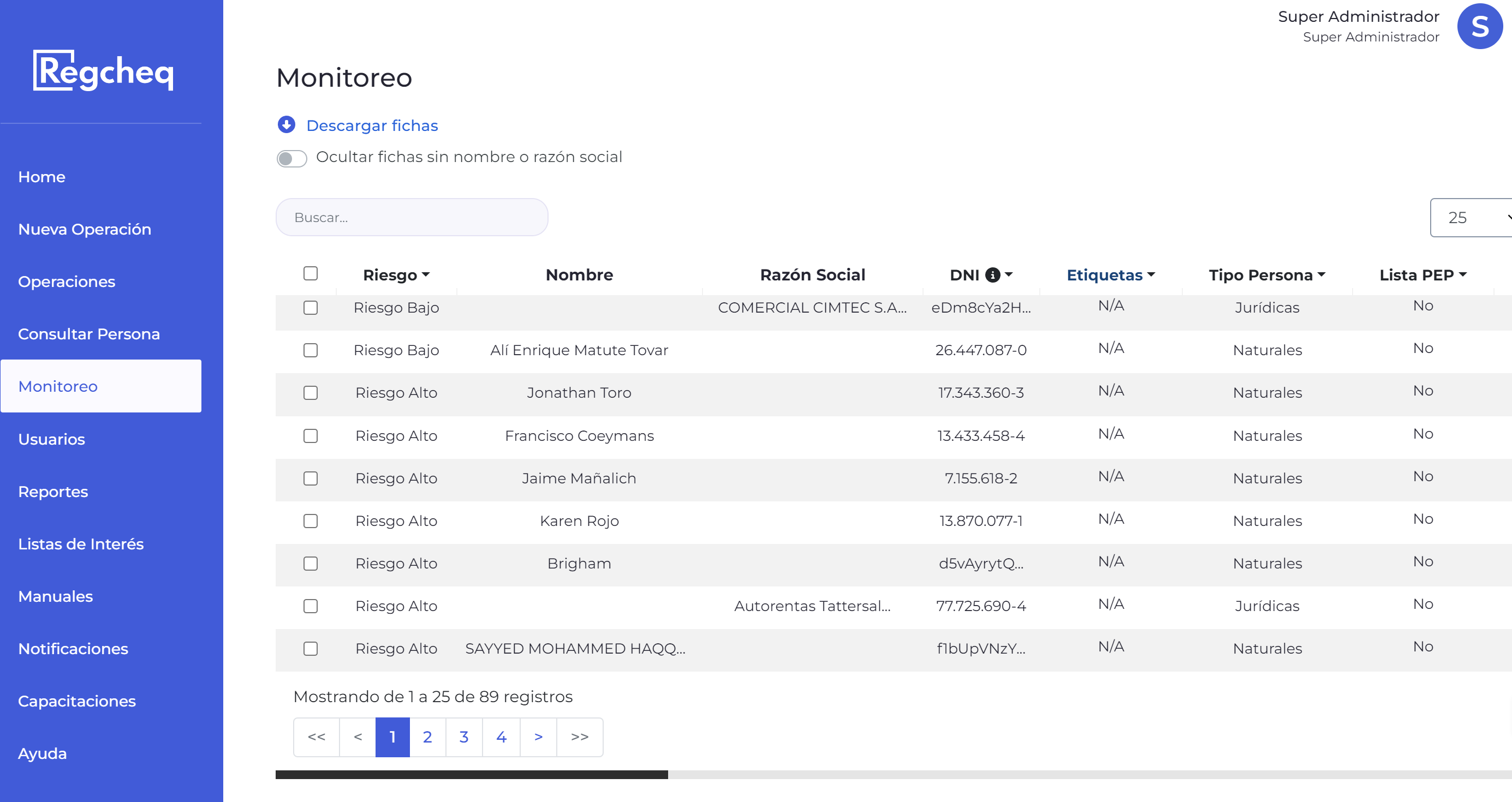This screenshot has height=802, width=1512.
Task: Open Reportes in the sidebar
Action: [x=53, y=492]
